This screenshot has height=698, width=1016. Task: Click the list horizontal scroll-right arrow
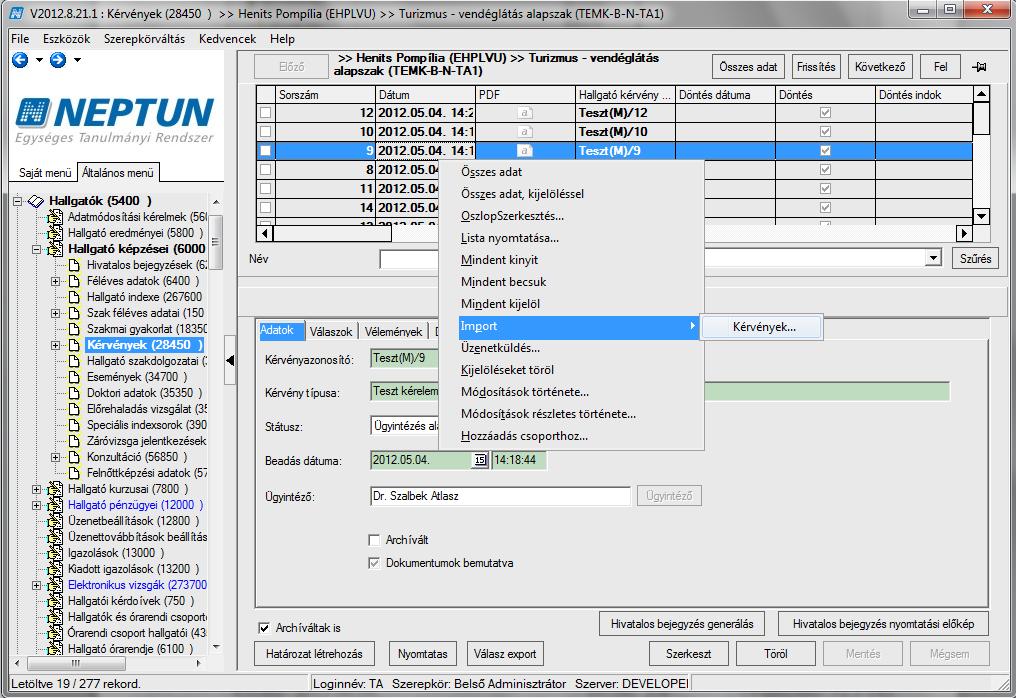[x=964, y=233]
